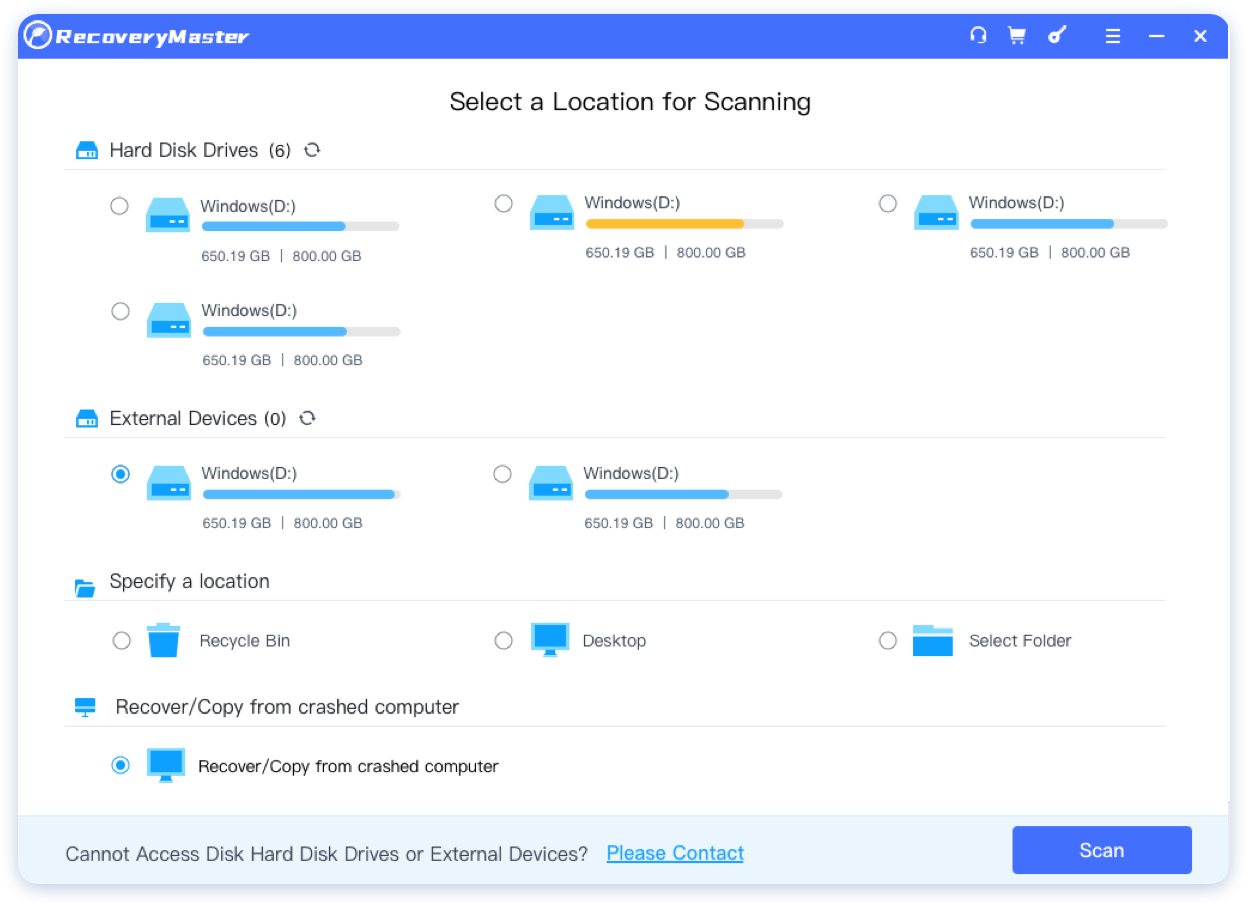Close the RecoveryMaster window

pos(1201,36)
